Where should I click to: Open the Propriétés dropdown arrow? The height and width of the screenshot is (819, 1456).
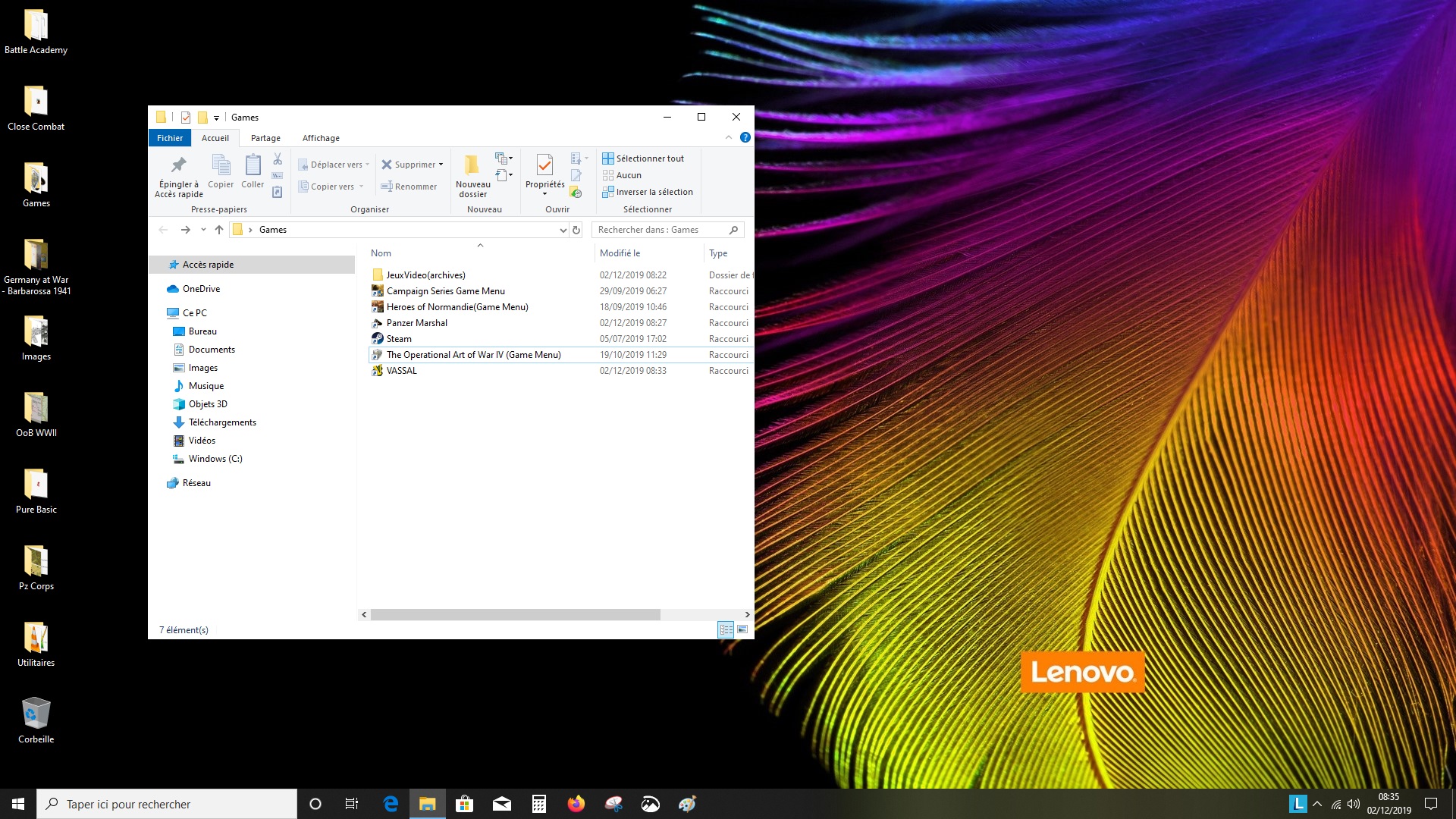pos(544,194)
